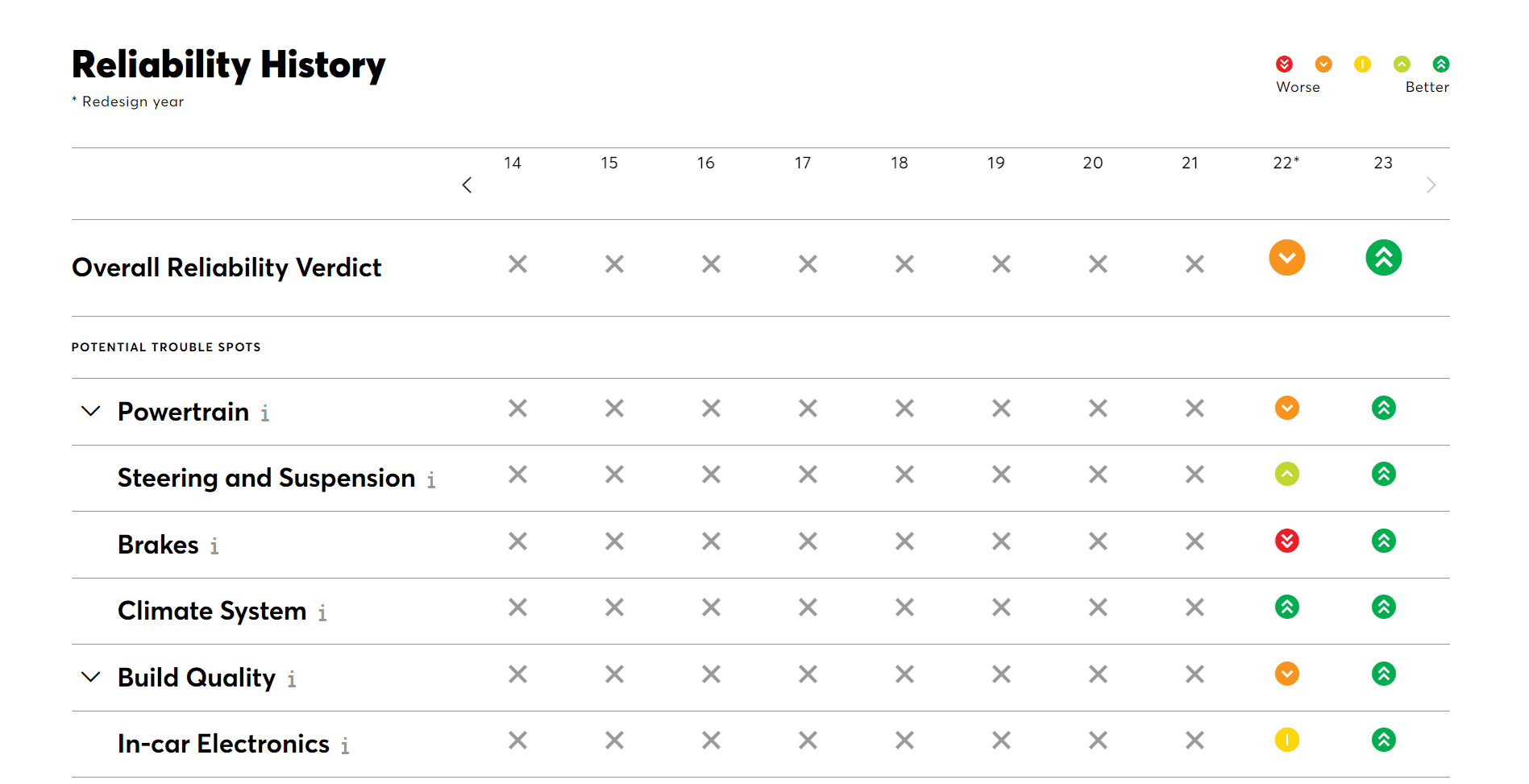Click the Build Quality info icon
This screenshot has width=1529, height=784.
pyautogui.click(x=292, y=679)
